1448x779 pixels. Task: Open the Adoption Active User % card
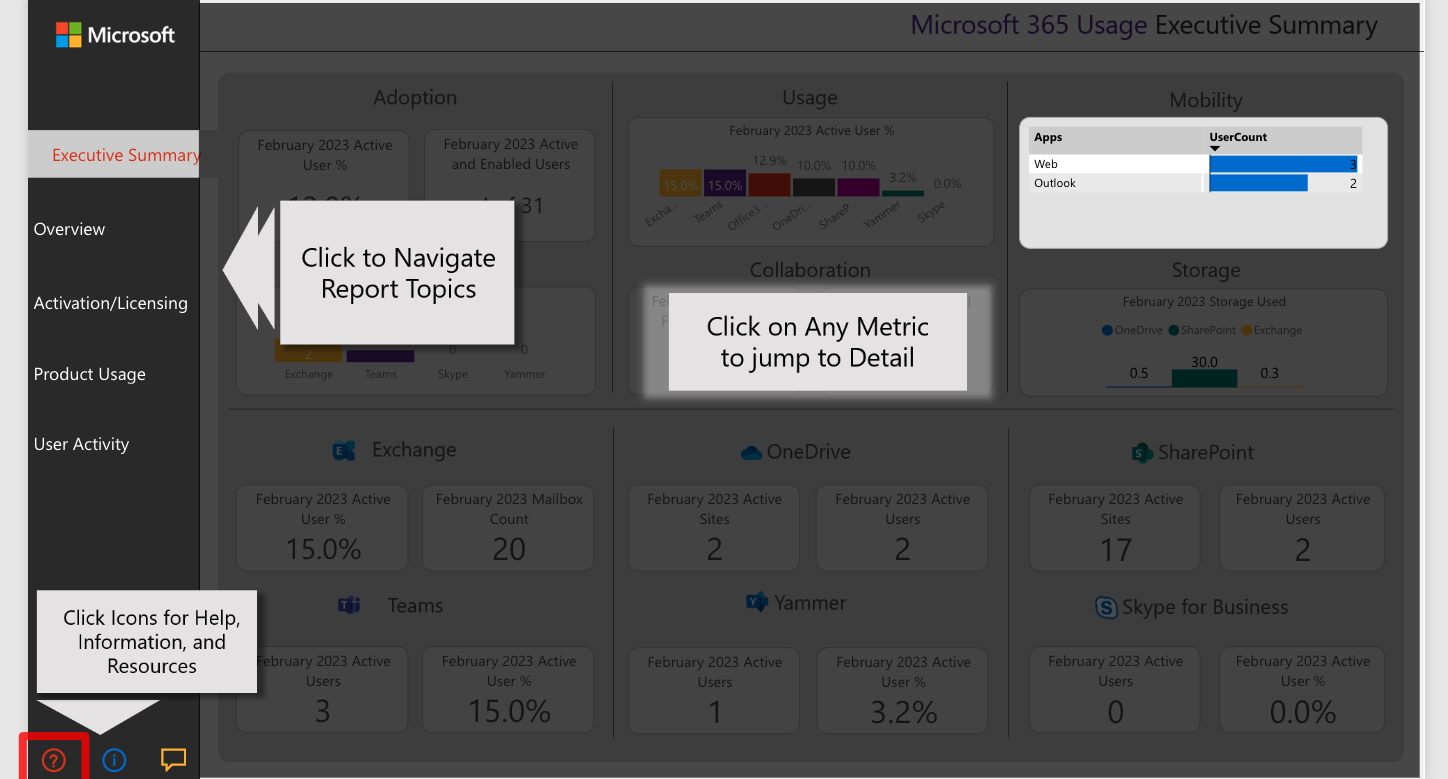[x=323, y=185]
